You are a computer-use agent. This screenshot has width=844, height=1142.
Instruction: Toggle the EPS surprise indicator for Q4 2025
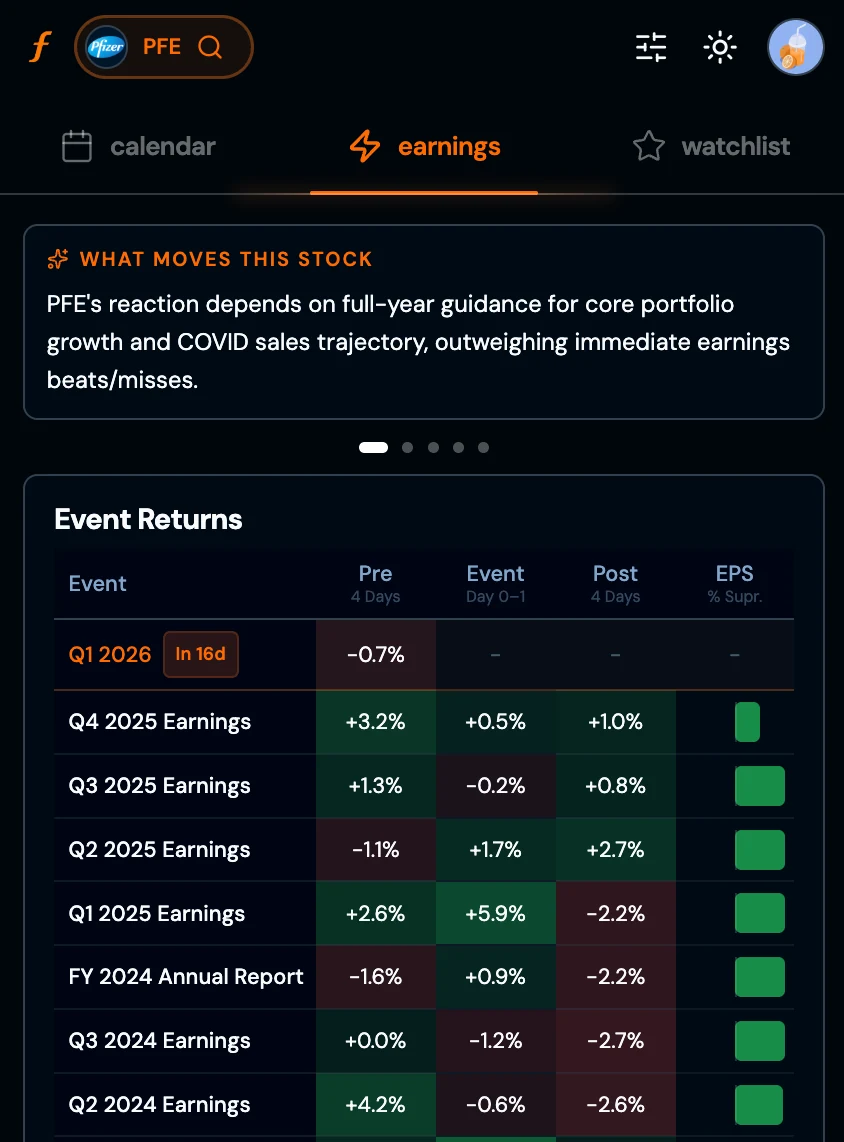[x=747, y=722]
